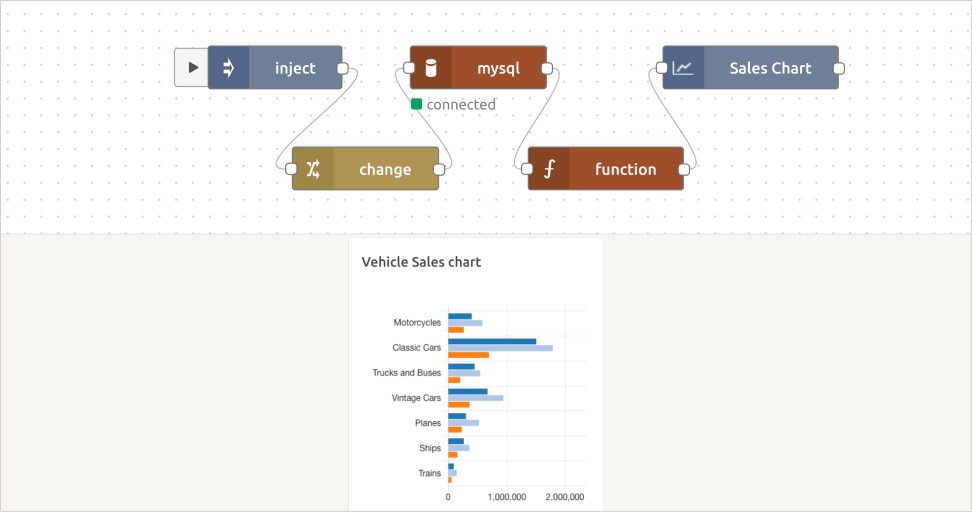Select the Classic Cars dark blue bar
Viewport: 972px width, 512px height.
click(492, 341)
